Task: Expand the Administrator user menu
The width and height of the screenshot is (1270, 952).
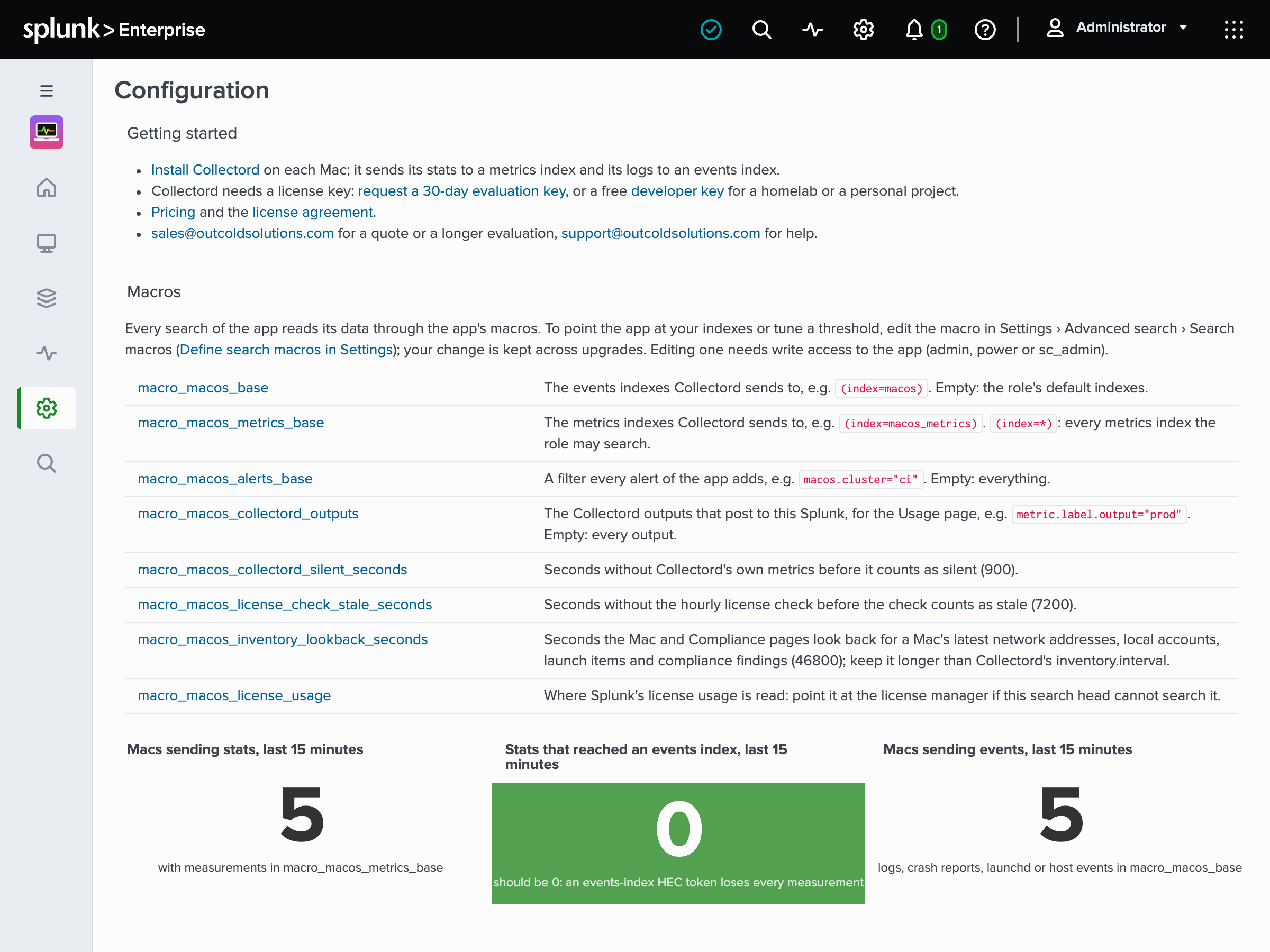Action: (1116, 28)
